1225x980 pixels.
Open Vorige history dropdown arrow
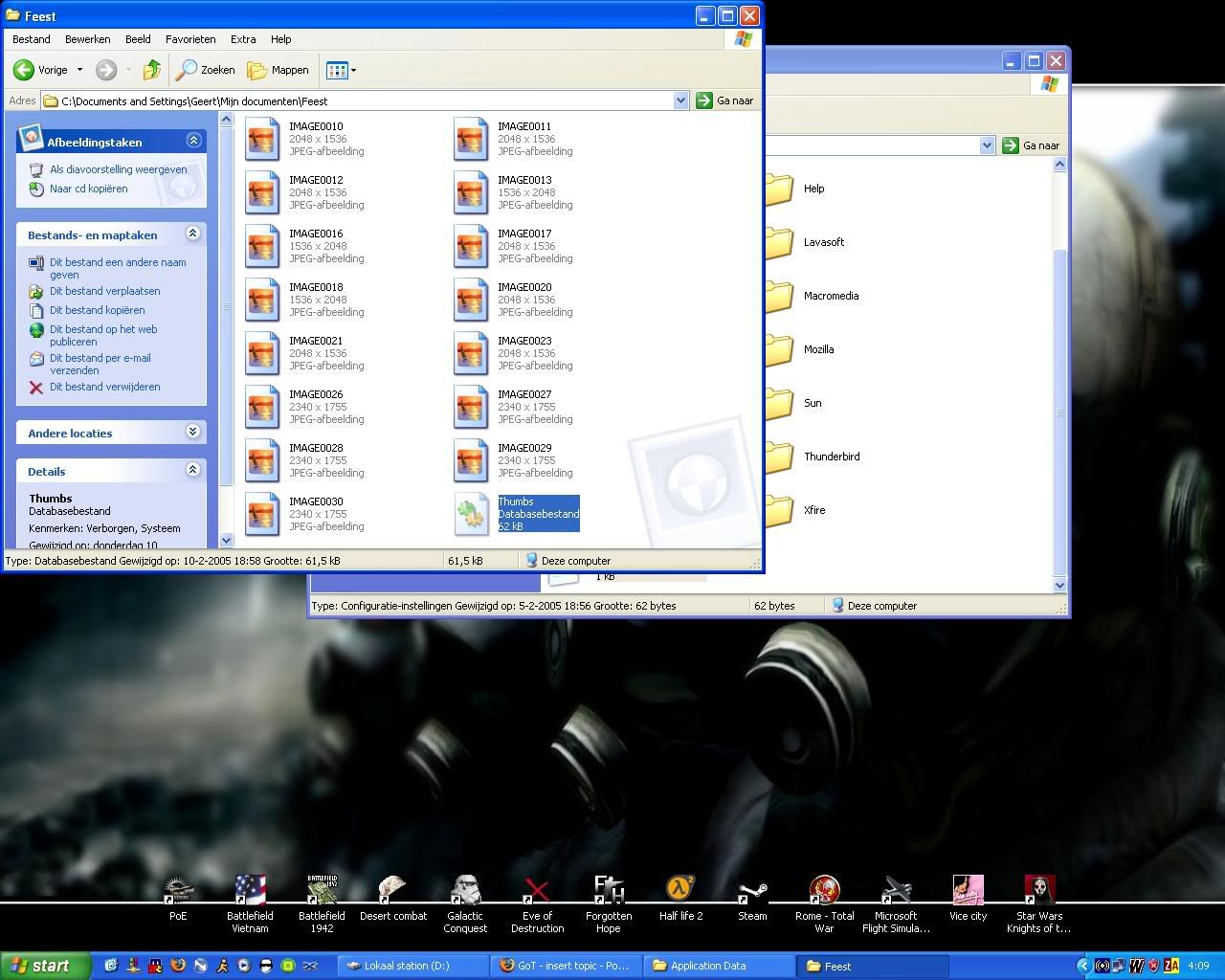point(79,70)
